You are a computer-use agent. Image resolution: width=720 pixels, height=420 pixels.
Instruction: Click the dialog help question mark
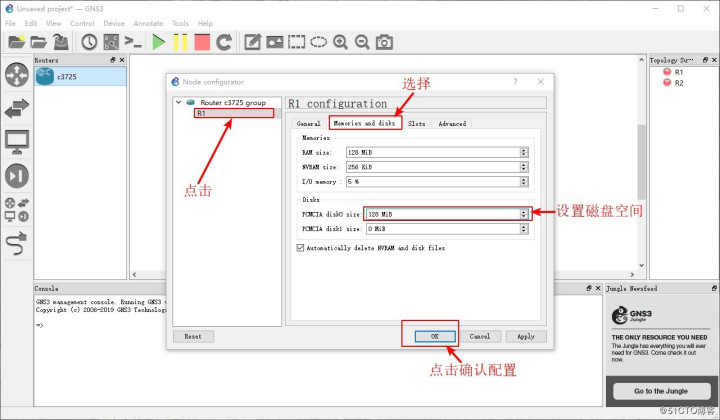point(515,82)
